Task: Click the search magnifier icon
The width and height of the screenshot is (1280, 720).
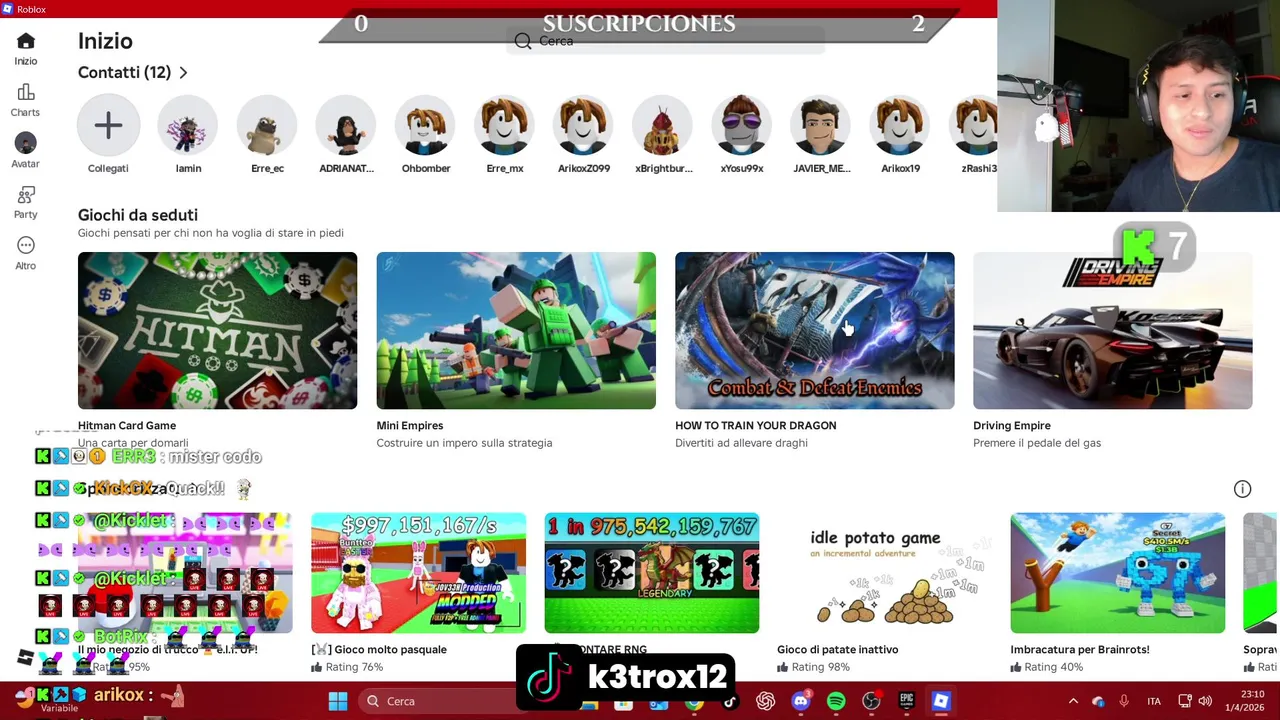Action: (x=523, y=41)
